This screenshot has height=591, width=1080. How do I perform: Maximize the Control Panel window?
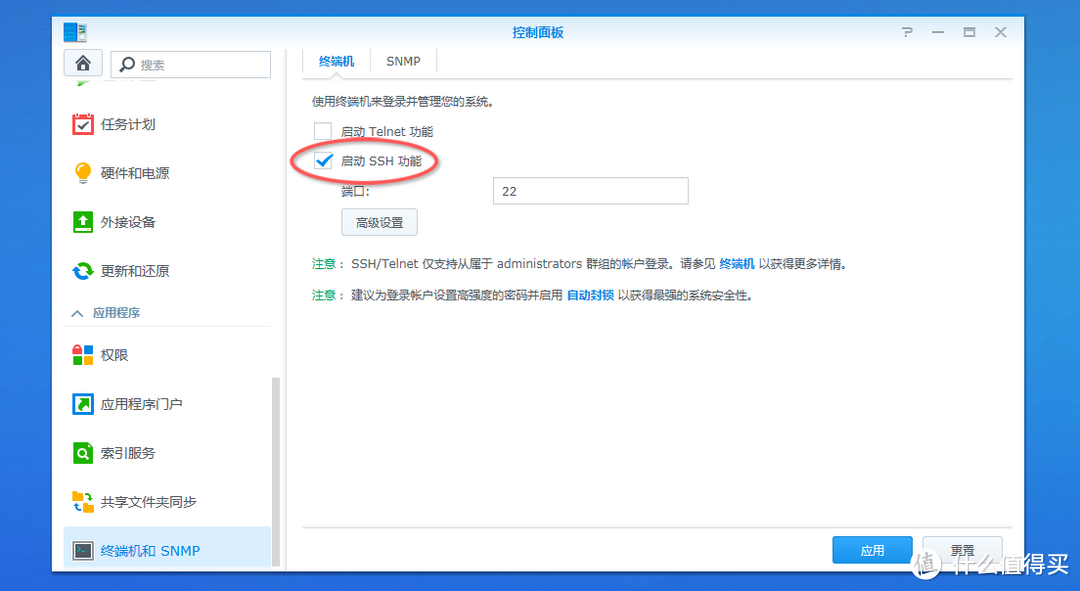click(x=969, y=32)
